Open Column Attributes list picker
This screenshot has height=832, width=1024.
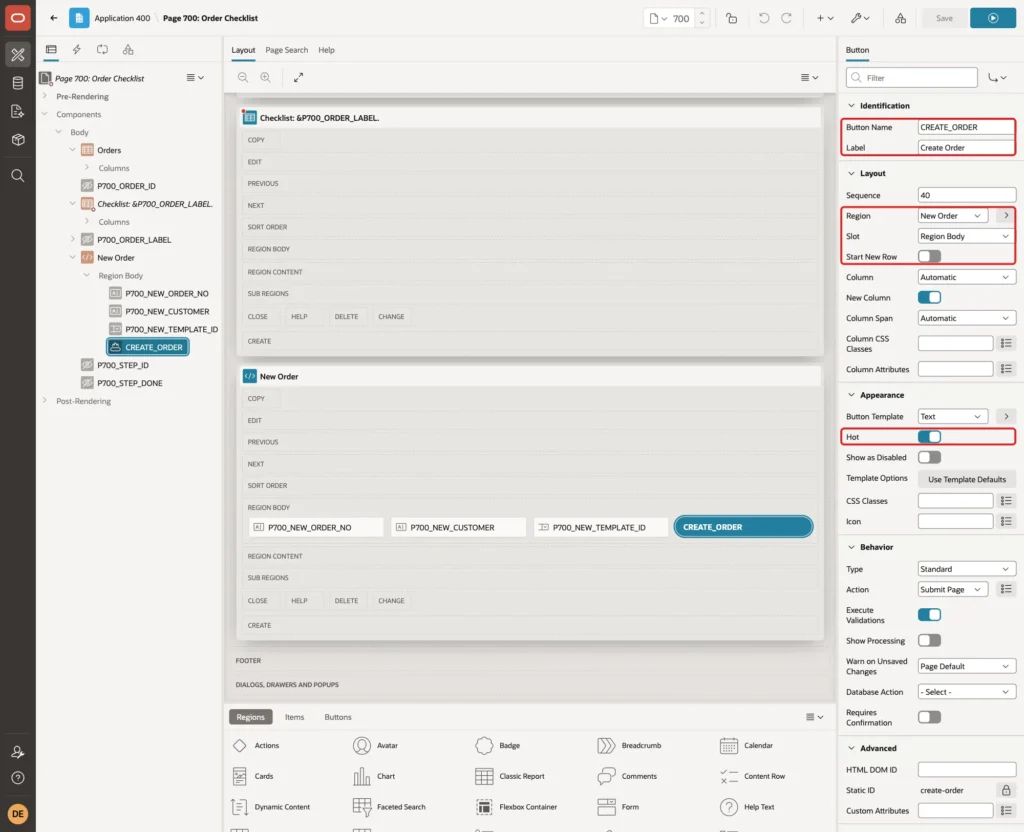click(x=1006, y=370)
